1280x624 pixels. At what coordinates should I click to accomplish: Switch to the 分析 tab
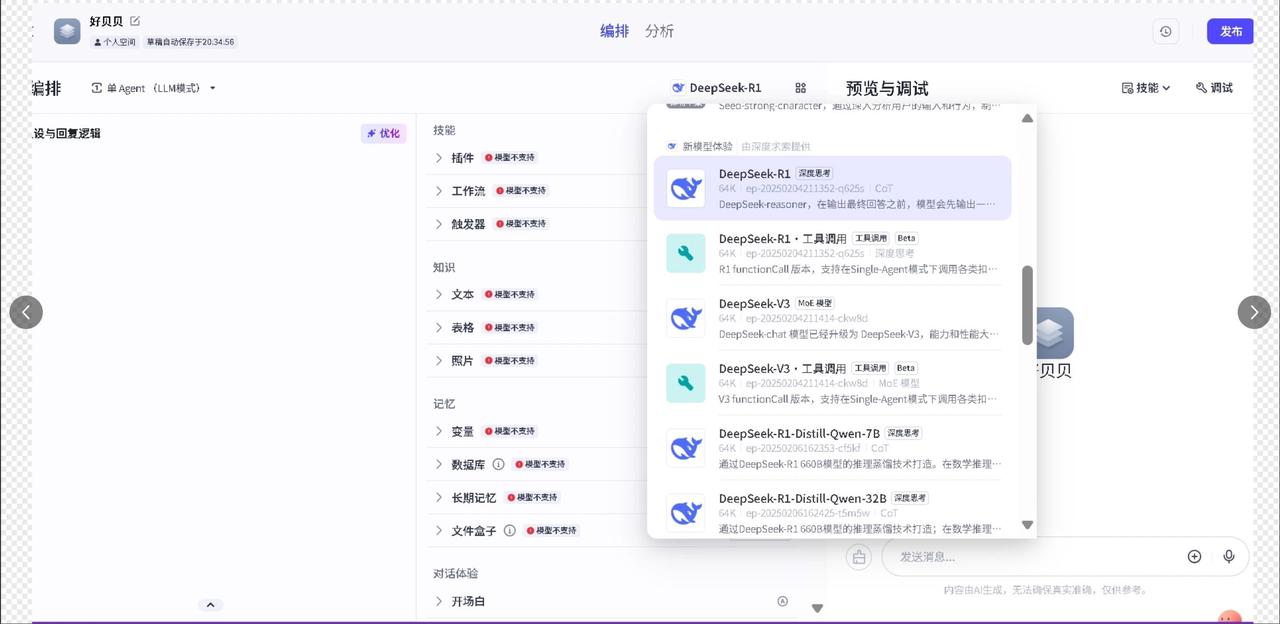click(659, 31)
